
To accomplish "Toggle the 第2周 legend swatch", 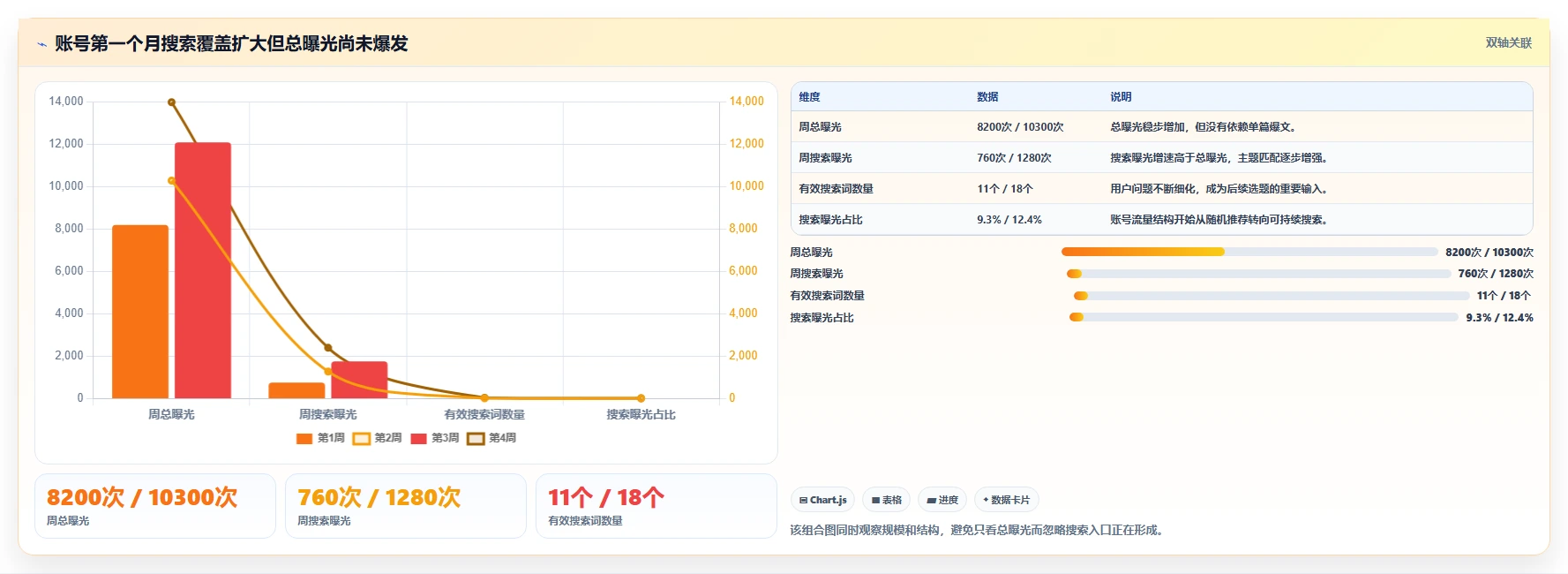I will pyautogui.click(x=361, y=438).
